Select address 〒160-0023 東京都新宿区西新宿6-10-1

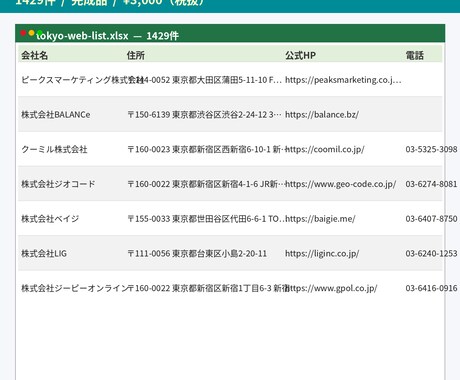[x=205, y=149]
